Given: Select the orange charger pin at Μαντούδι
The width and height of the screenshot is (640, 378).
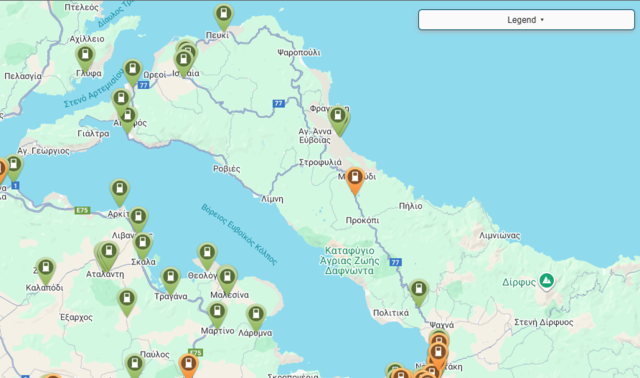Looking at the screenshot, I should pyautogui.click(x=355, y=181).
